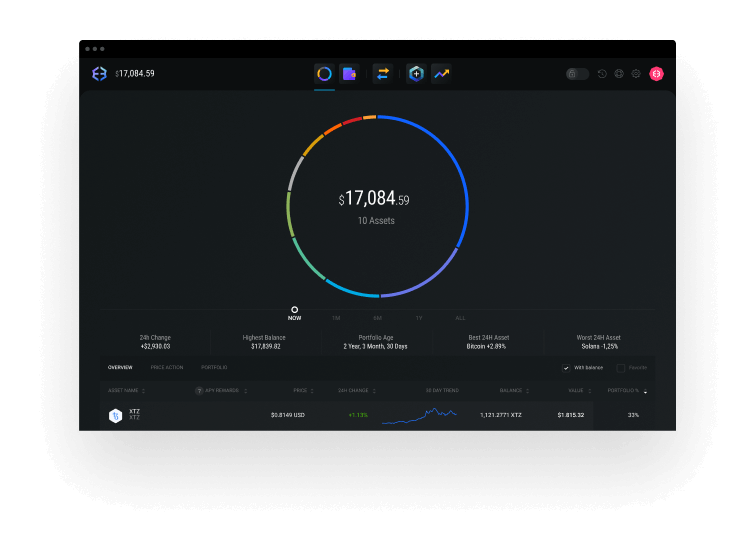Screen dimensions: 753x547
Task: Click the Highest Balance $17,839.82 stat
Action: point(264,342)
